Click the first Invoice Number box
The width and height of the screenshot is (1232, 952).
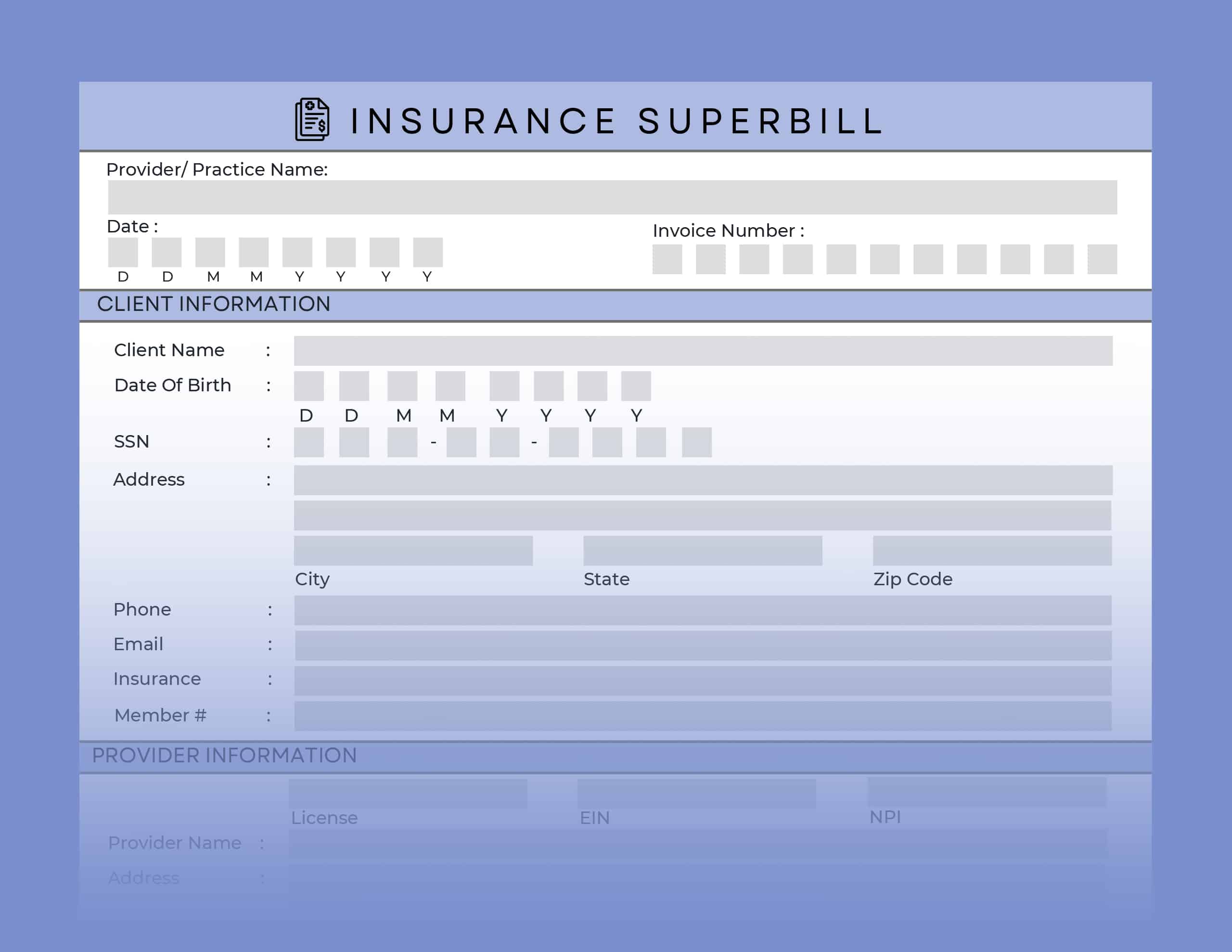click(x=667, y=259)
